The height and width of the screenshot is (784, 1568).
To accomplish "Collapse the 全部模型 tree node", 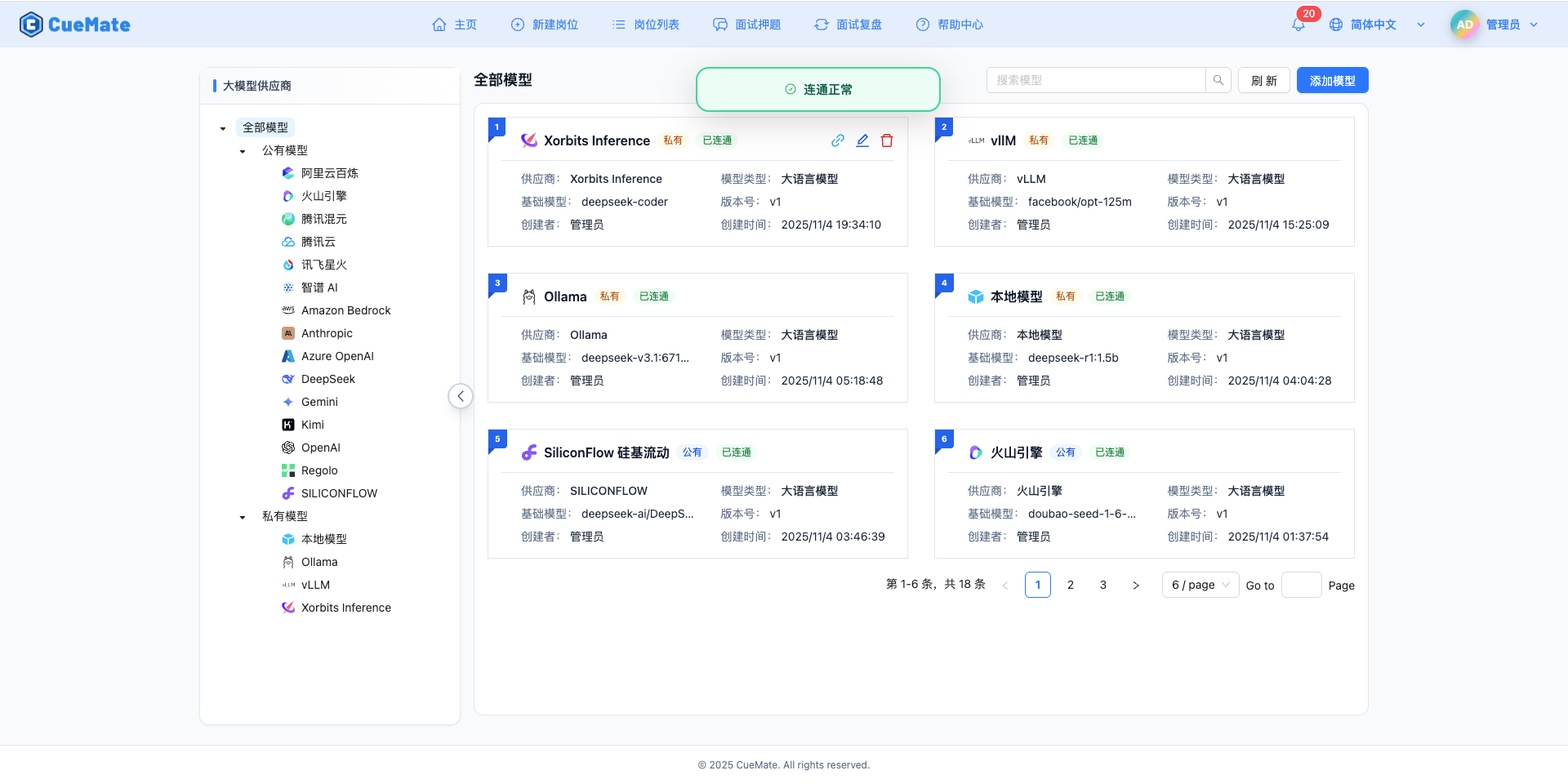I will click(223, 128).
